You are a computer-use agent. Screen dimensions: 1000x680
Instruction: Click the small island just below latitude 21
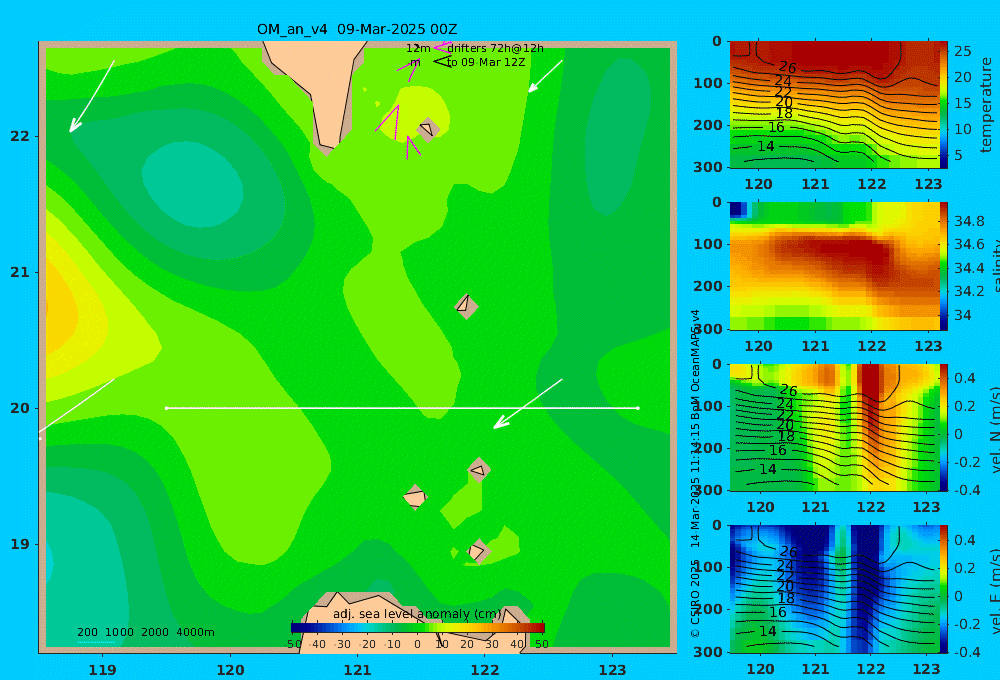point(466,306)
